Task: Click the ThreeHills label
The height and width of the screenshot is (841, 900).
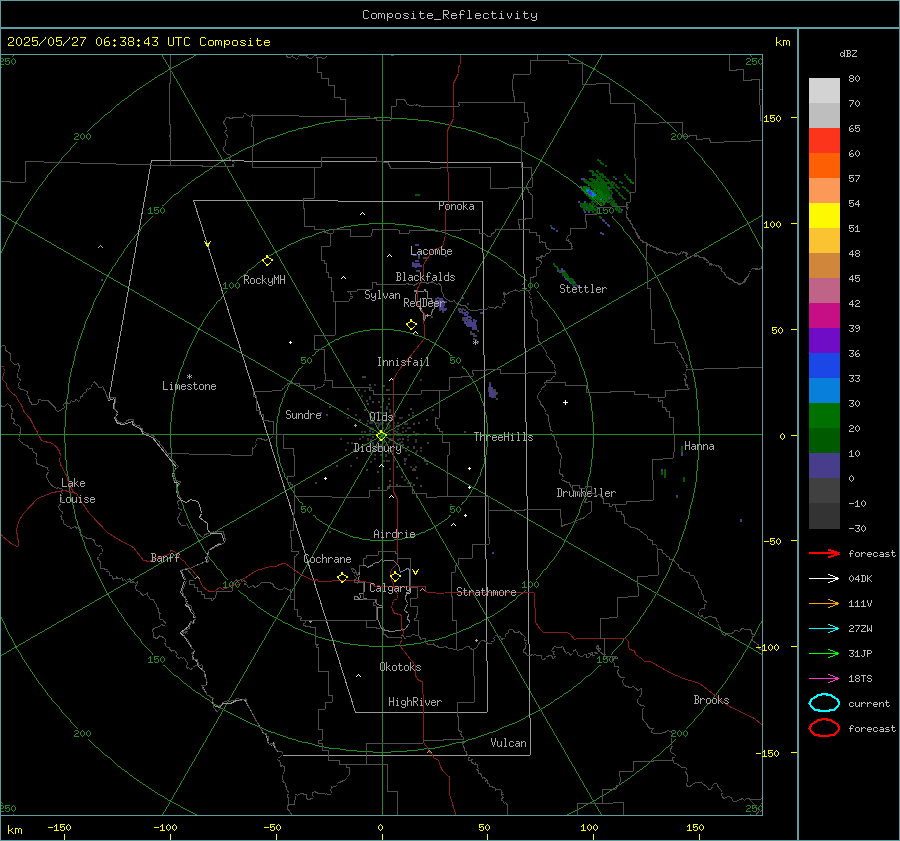Action: 503,437
